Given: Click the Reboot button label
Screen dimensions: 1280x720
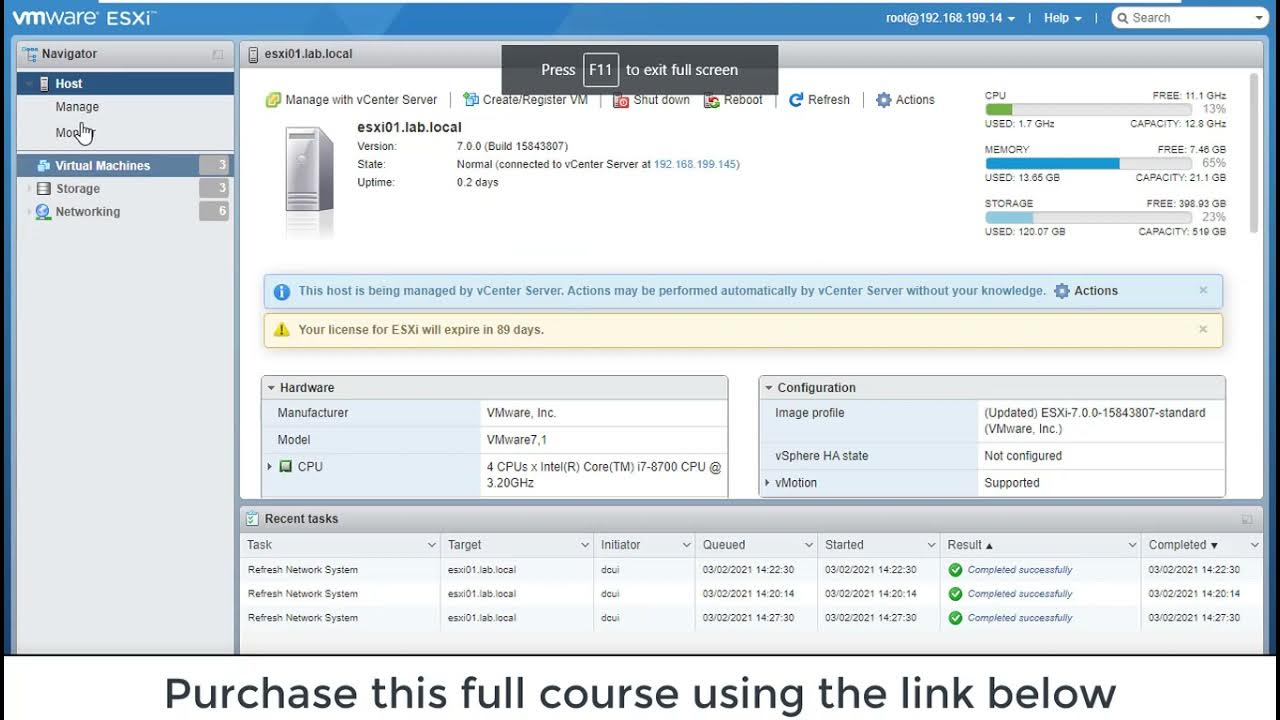Looking at the screenshot, I should tap(743, 100).
